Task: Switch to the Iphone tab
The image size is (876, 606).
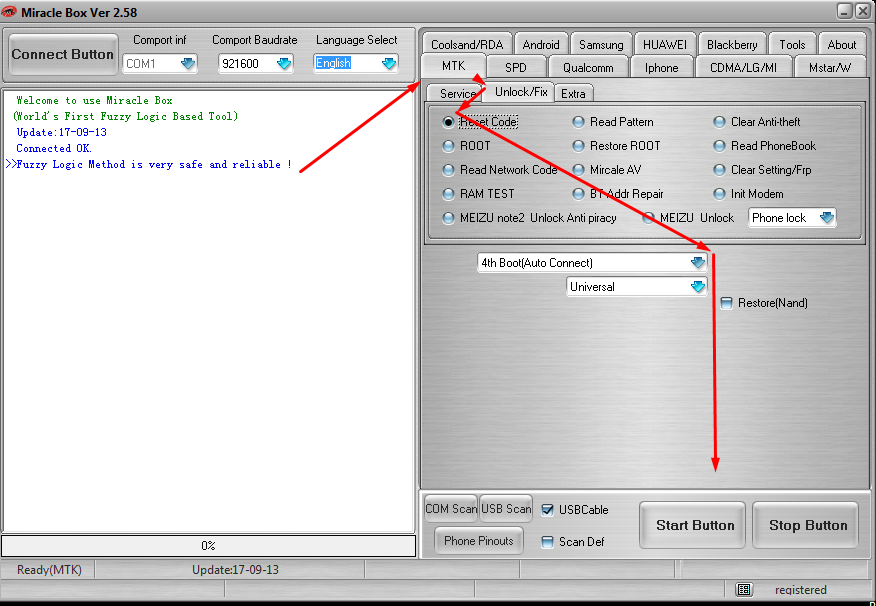Action: [661, 68]
